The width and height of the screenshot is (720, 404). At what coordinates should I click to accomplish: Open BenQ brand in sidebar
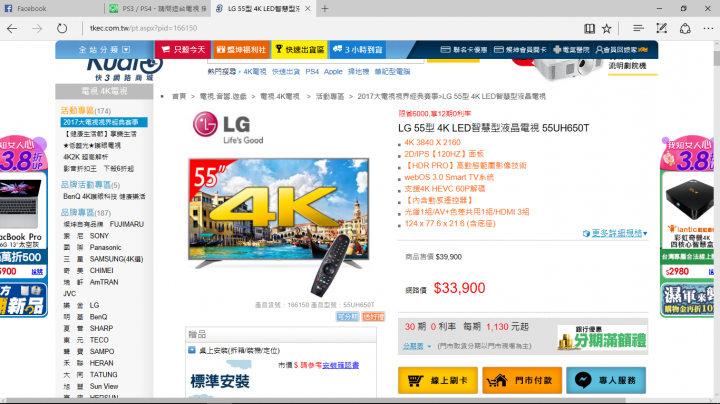tap(85, 317)
